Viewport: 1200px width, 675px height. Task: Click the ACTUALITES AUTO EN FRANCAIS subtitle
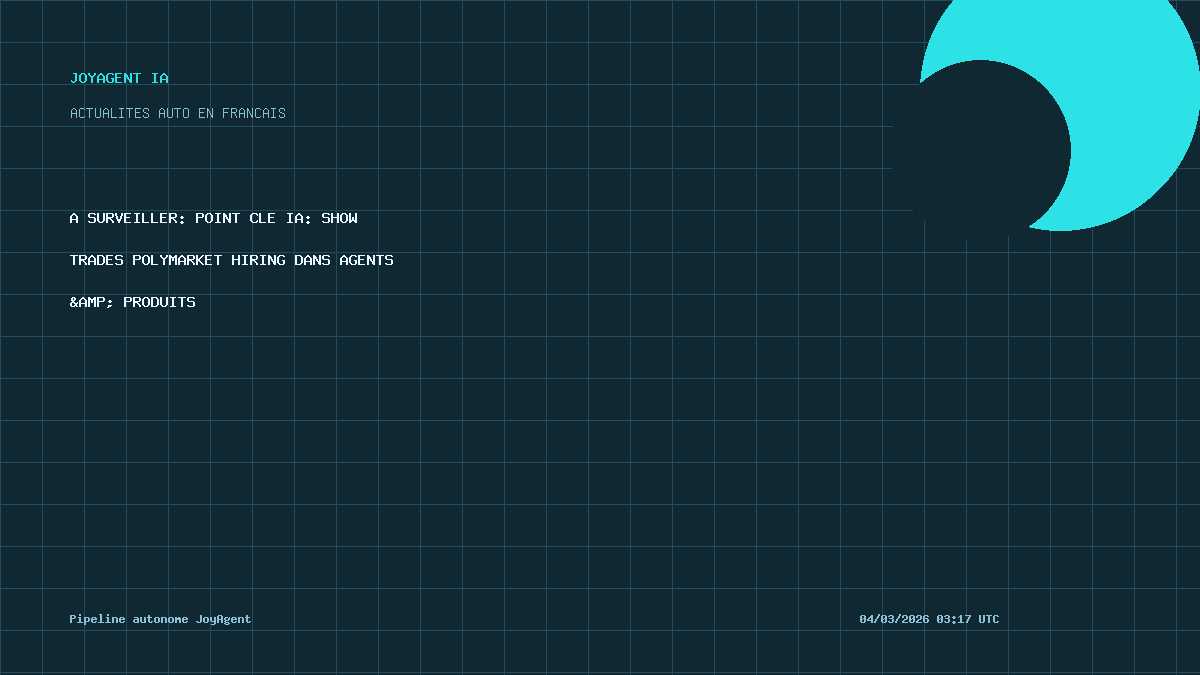click(178, 113)
